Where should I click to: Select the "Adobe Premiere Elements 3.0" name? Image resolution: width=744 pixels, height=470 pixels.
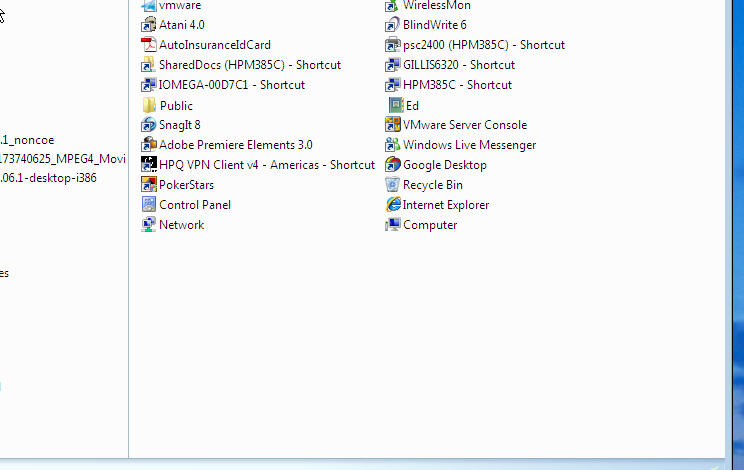(235, 145)
